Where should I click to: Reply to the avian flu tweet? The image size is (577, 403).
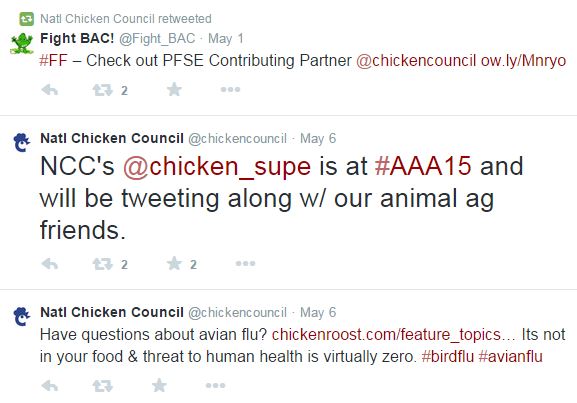50,386
